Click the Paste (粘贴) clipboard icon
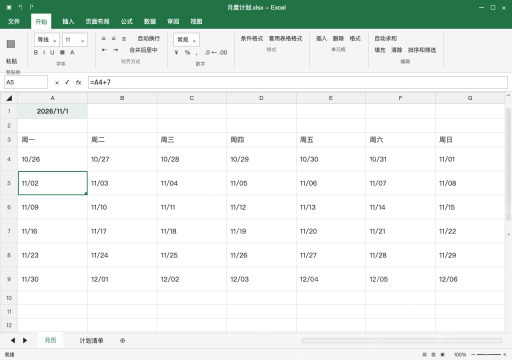Screen dimensions: 512x360 (x=11, y=44)
